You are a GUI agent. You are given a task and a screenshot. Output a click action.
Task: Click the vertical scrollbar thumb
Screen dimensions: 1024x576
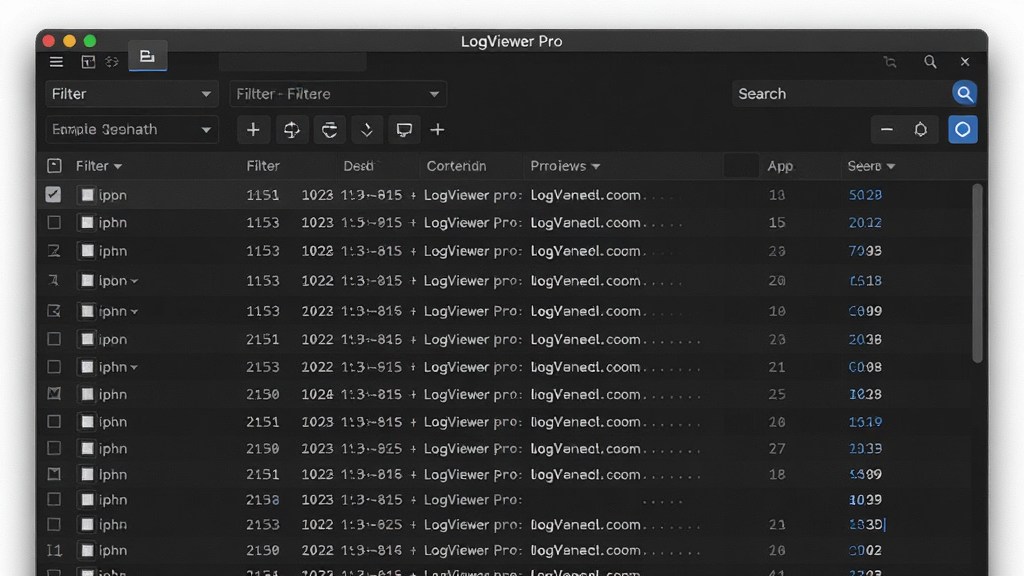pos(977,273)
